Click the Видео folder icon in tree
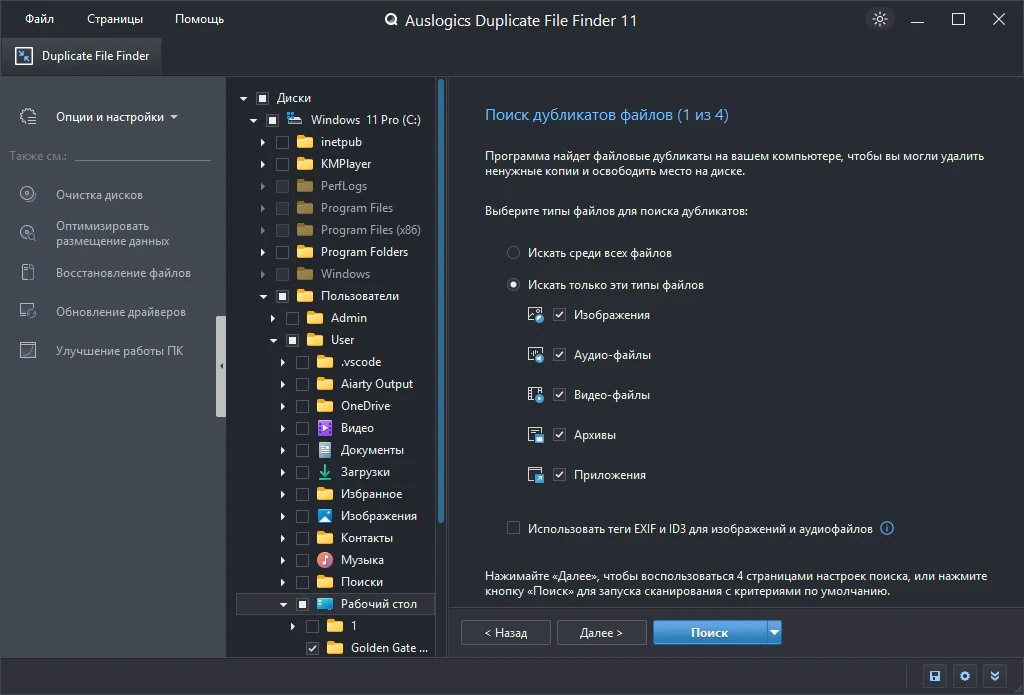The height and width of the screenshot is (695, 1024). [325, 428]
